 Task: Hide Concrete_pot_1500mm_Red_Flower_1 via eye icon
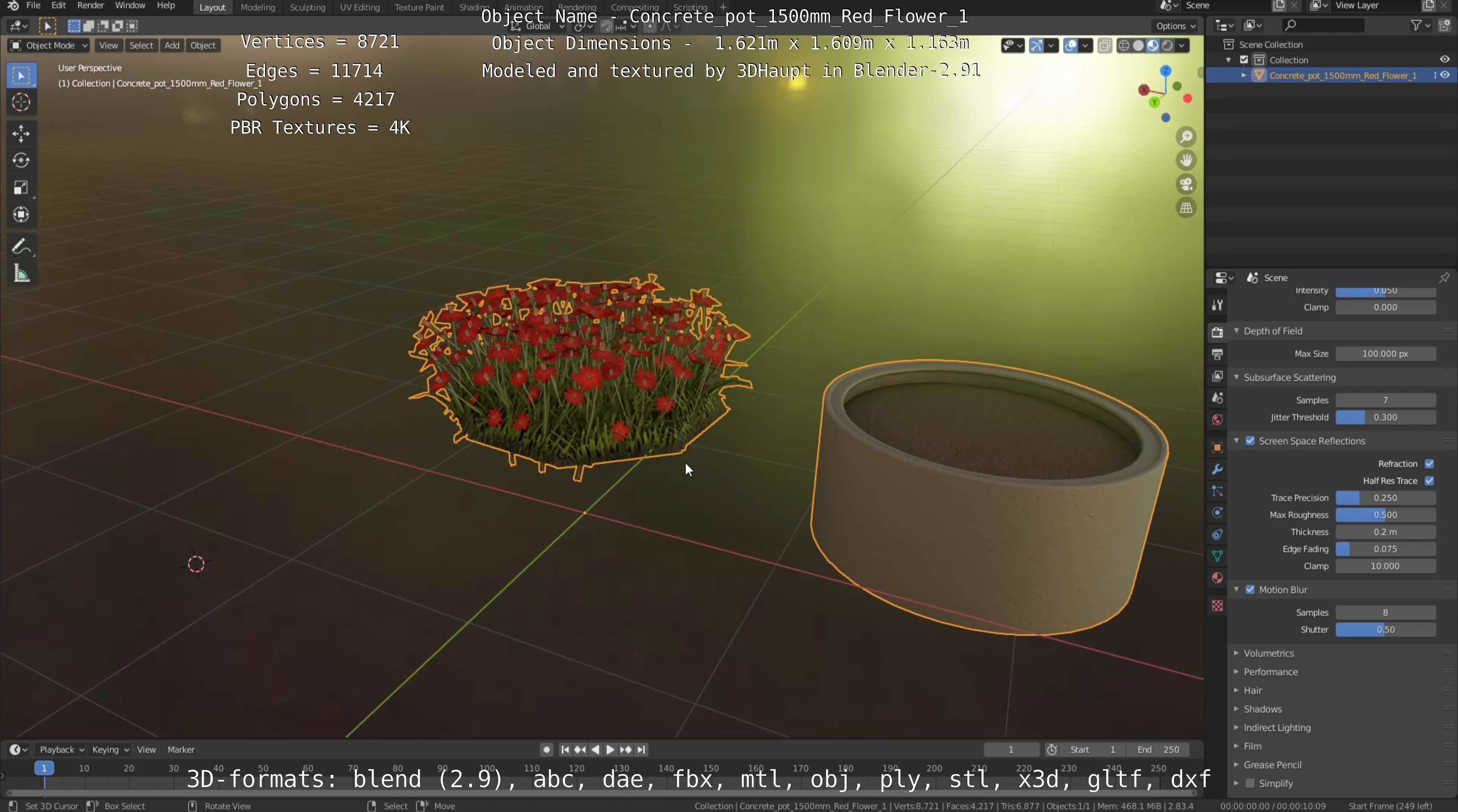(x=1445, y=75)
